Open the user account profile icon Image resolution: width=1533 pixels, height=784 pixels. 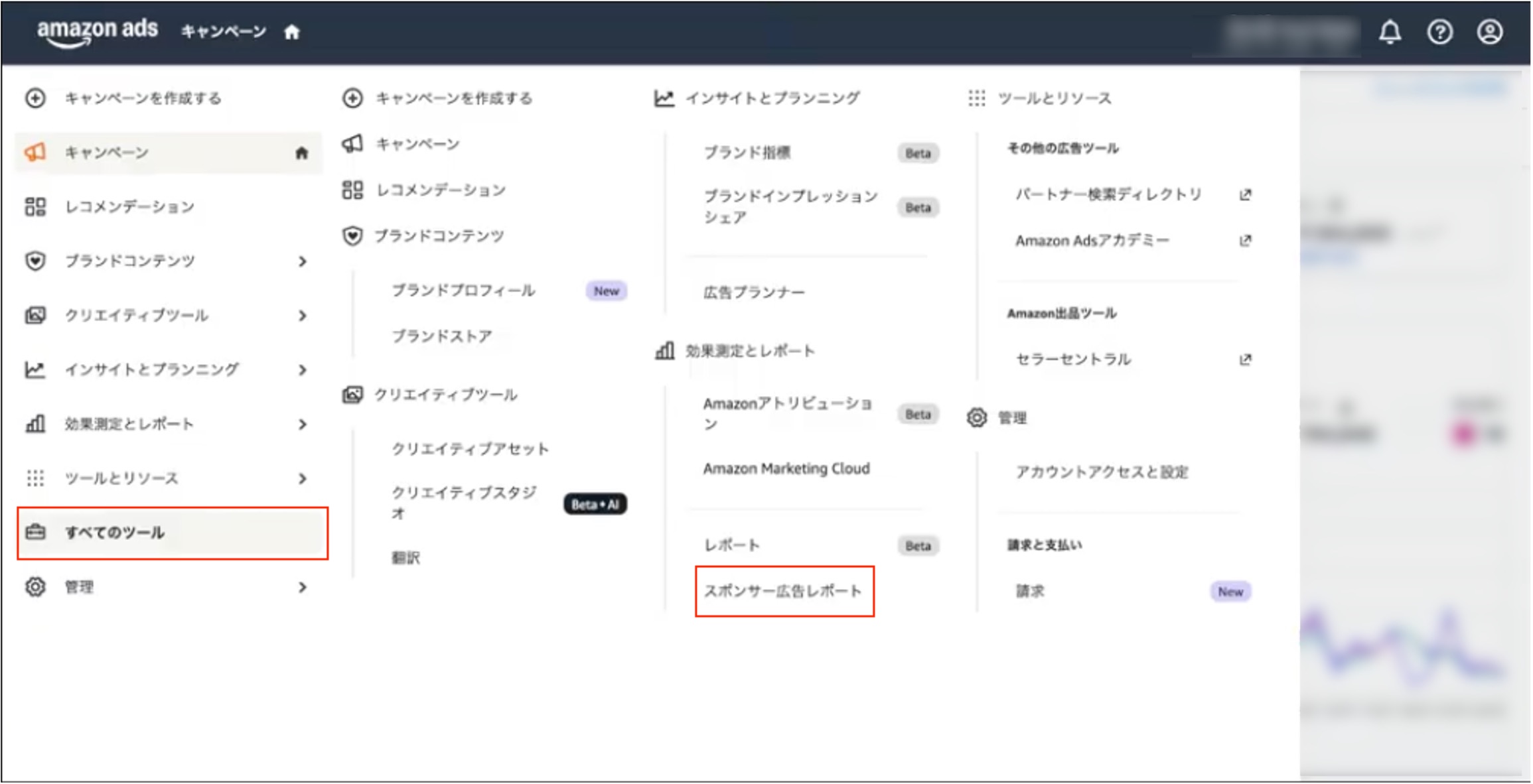coord(1489,31)
